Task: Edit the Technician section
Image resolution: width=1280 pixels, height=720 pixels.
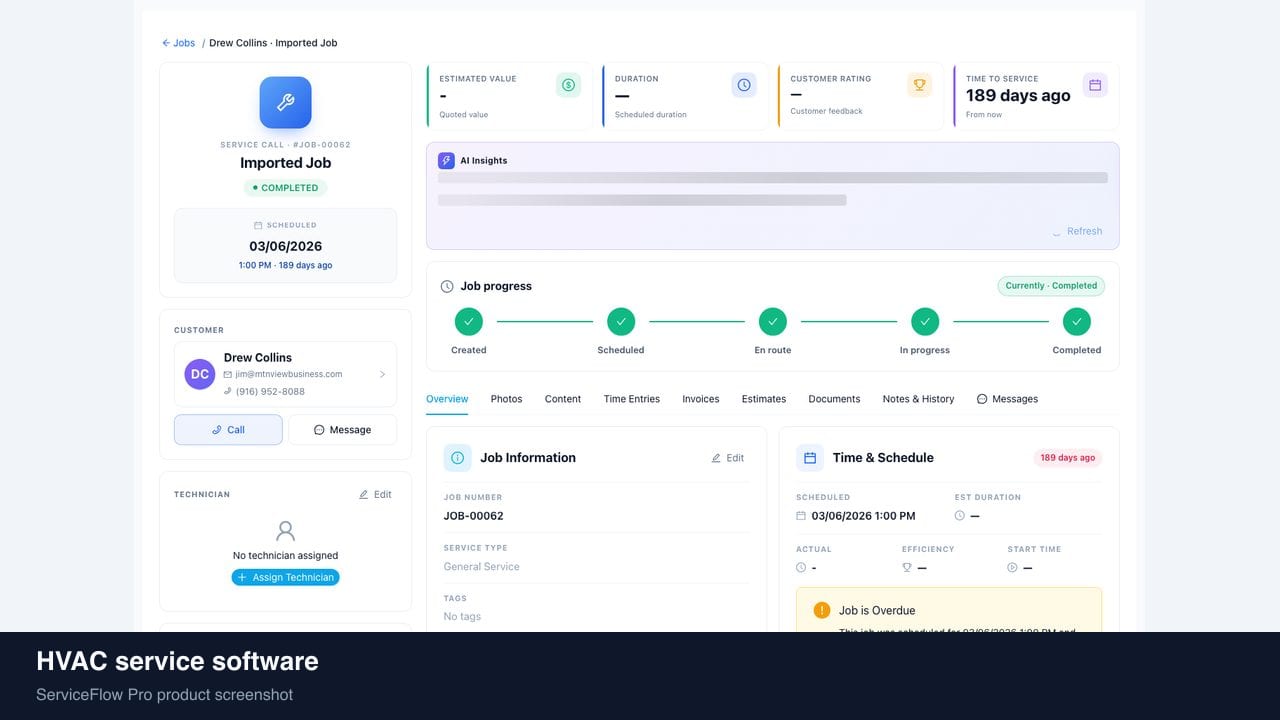Action: click(x=375, y=494)
